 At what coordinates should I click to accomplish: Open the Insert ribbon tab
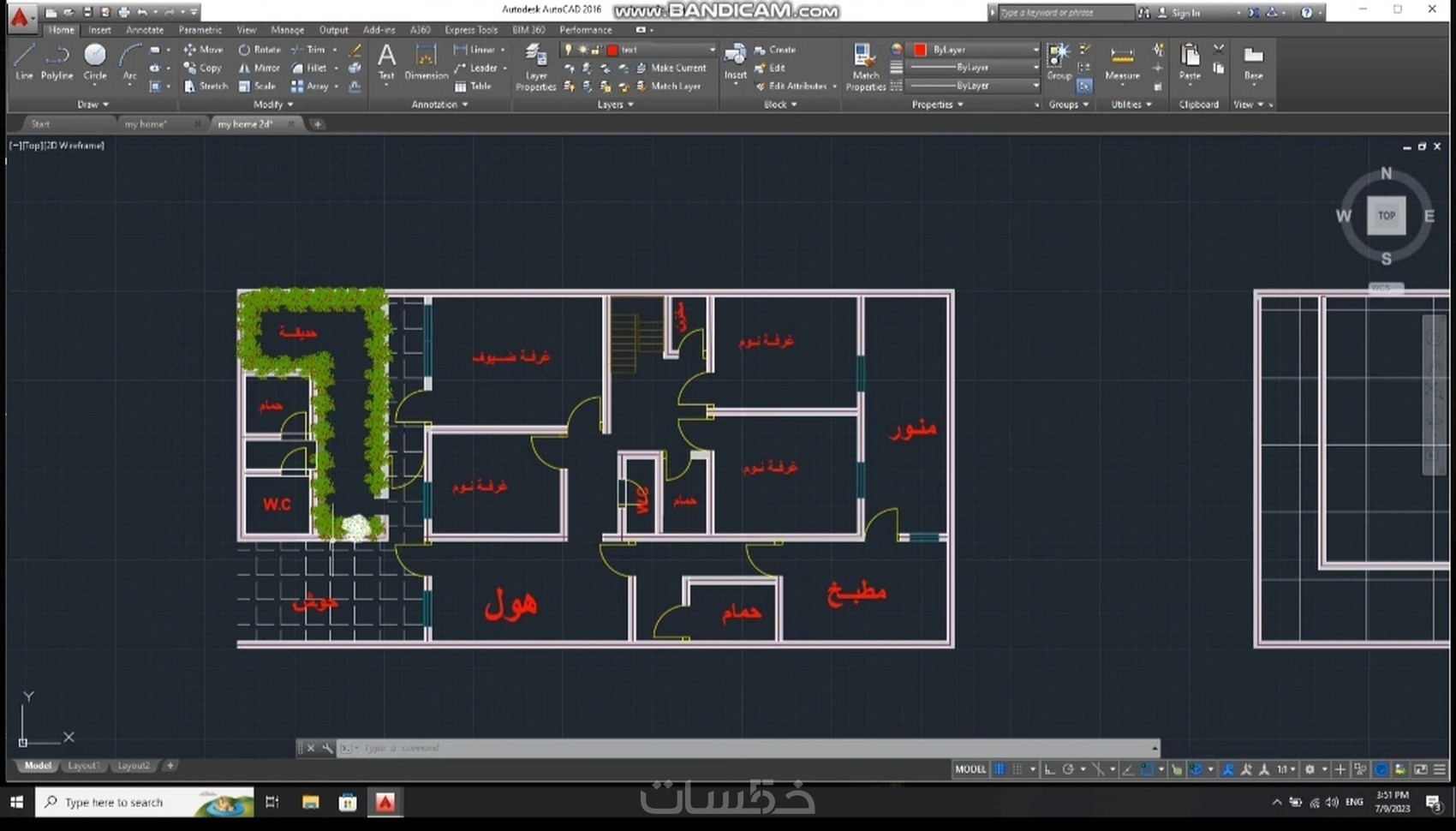coord(99,30)
